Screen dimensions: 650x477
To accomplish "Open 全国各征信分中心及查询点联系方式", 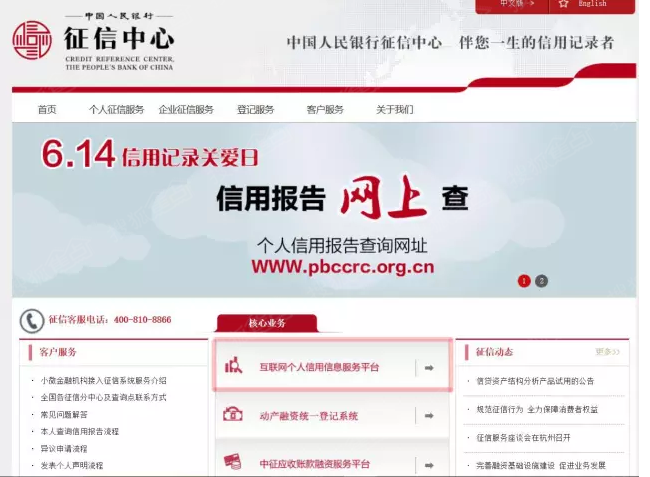I will pos(103,397).
